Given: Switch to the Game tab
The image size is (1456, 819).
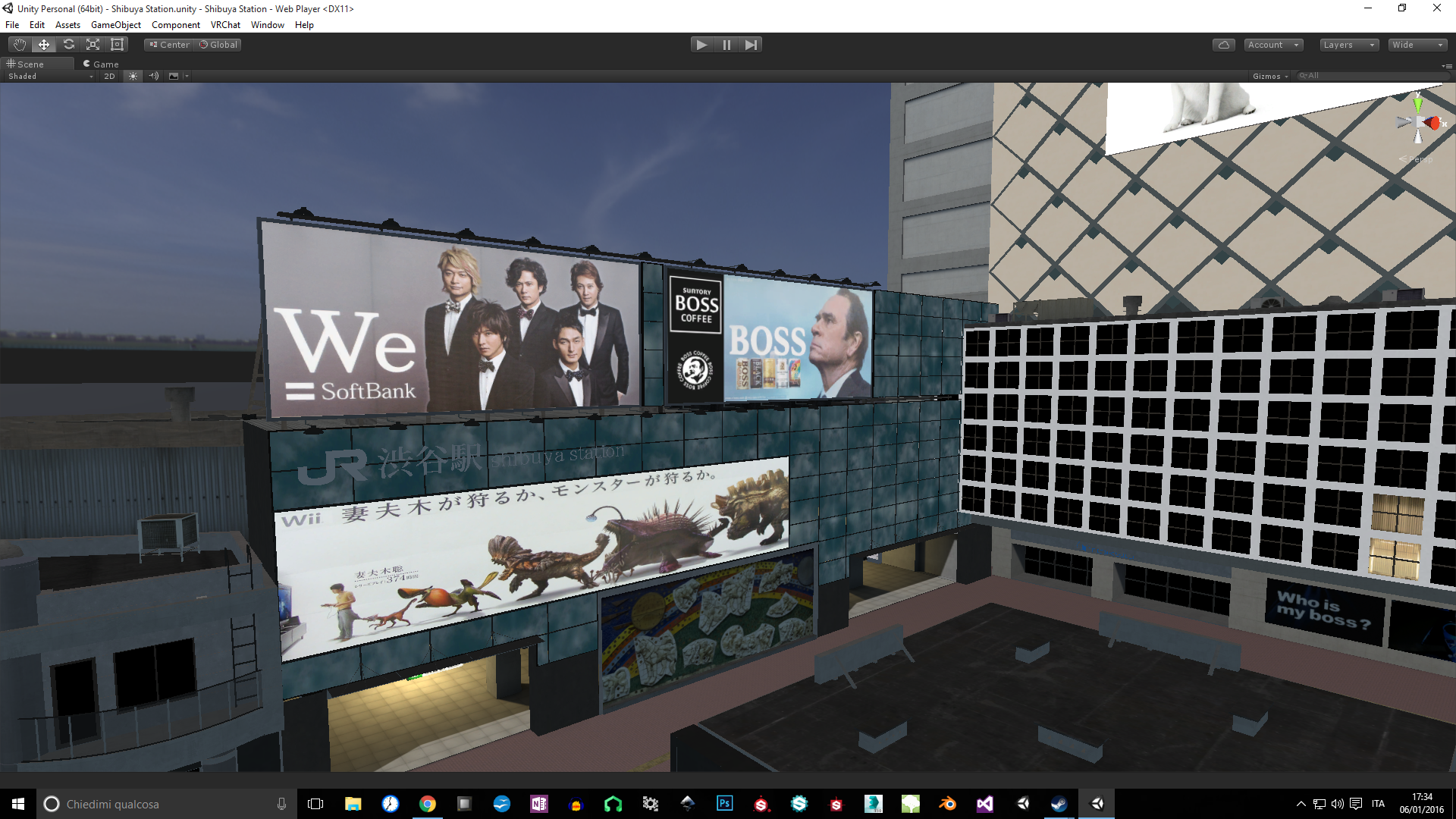Looking at the screenshot, I should 102,64.
